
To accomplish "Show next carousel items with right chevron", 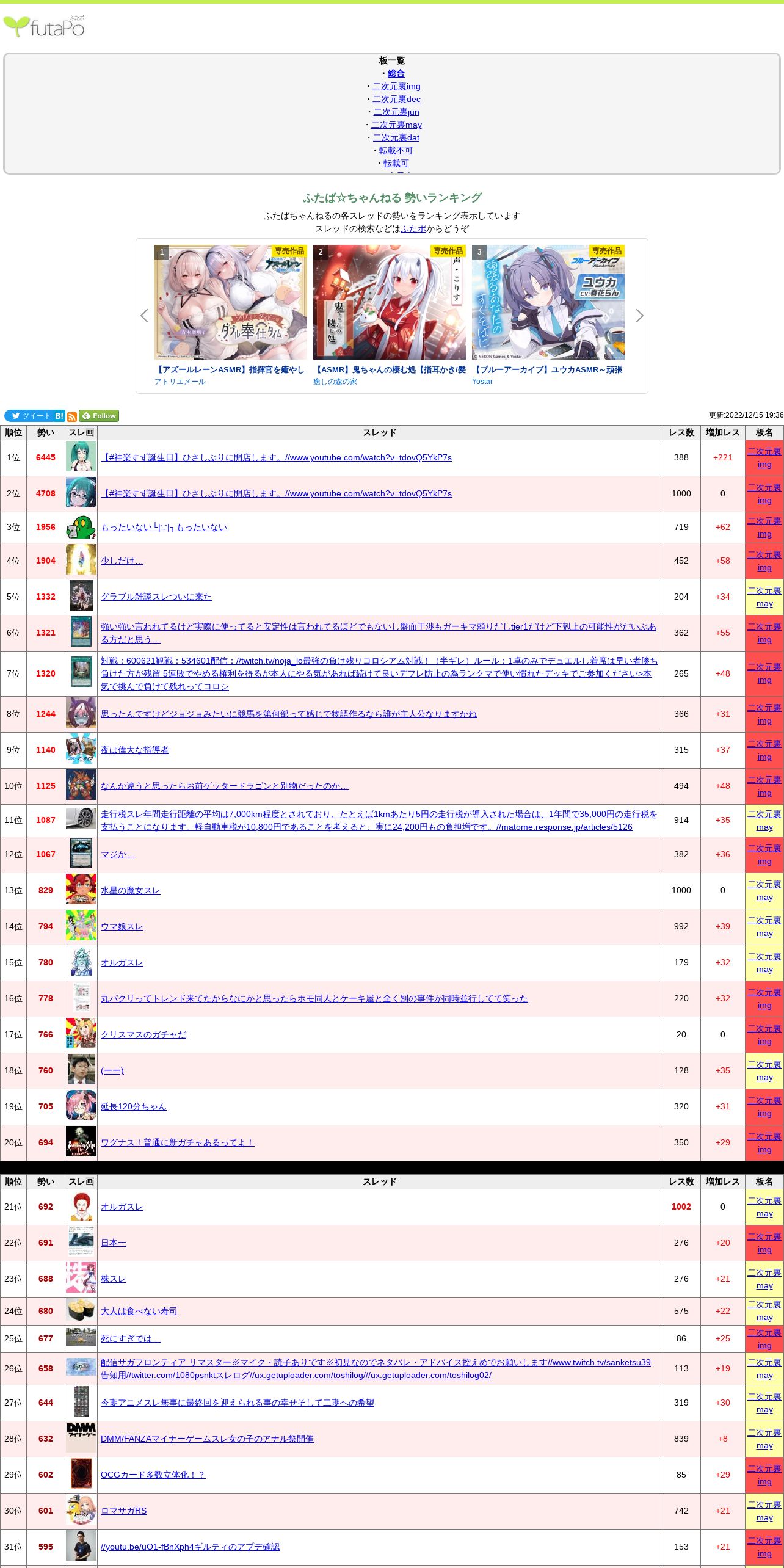I will [x=639, y=316].
